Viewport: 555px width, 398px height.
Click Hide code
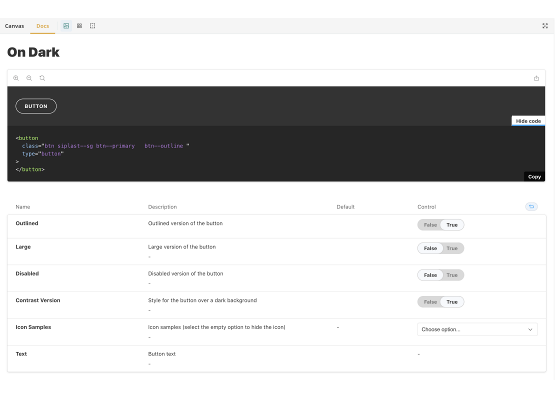[x=528, y=121]
